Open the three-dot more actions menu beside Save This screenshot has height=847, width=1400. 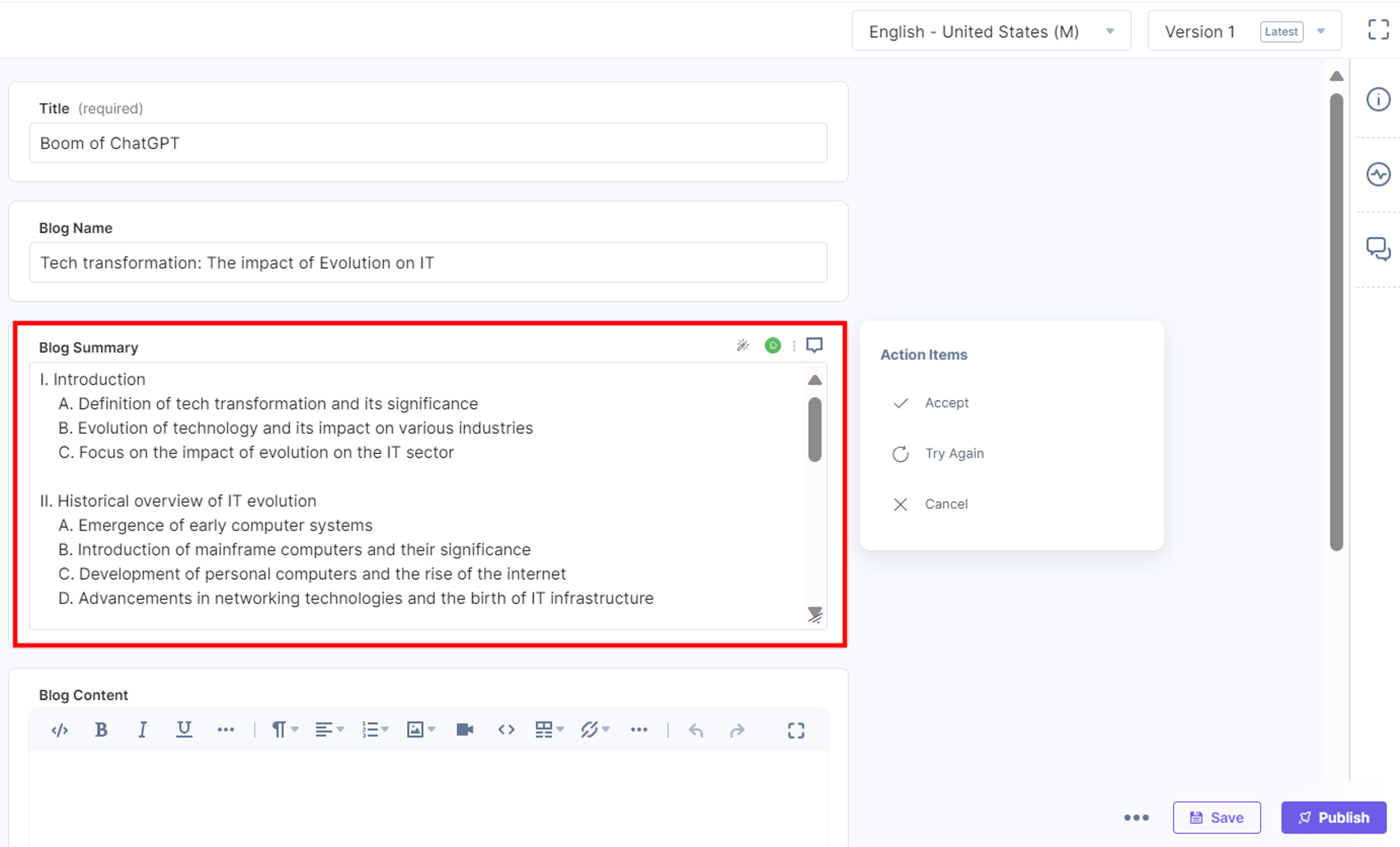pyautogui.click(x=1136, y=817)
